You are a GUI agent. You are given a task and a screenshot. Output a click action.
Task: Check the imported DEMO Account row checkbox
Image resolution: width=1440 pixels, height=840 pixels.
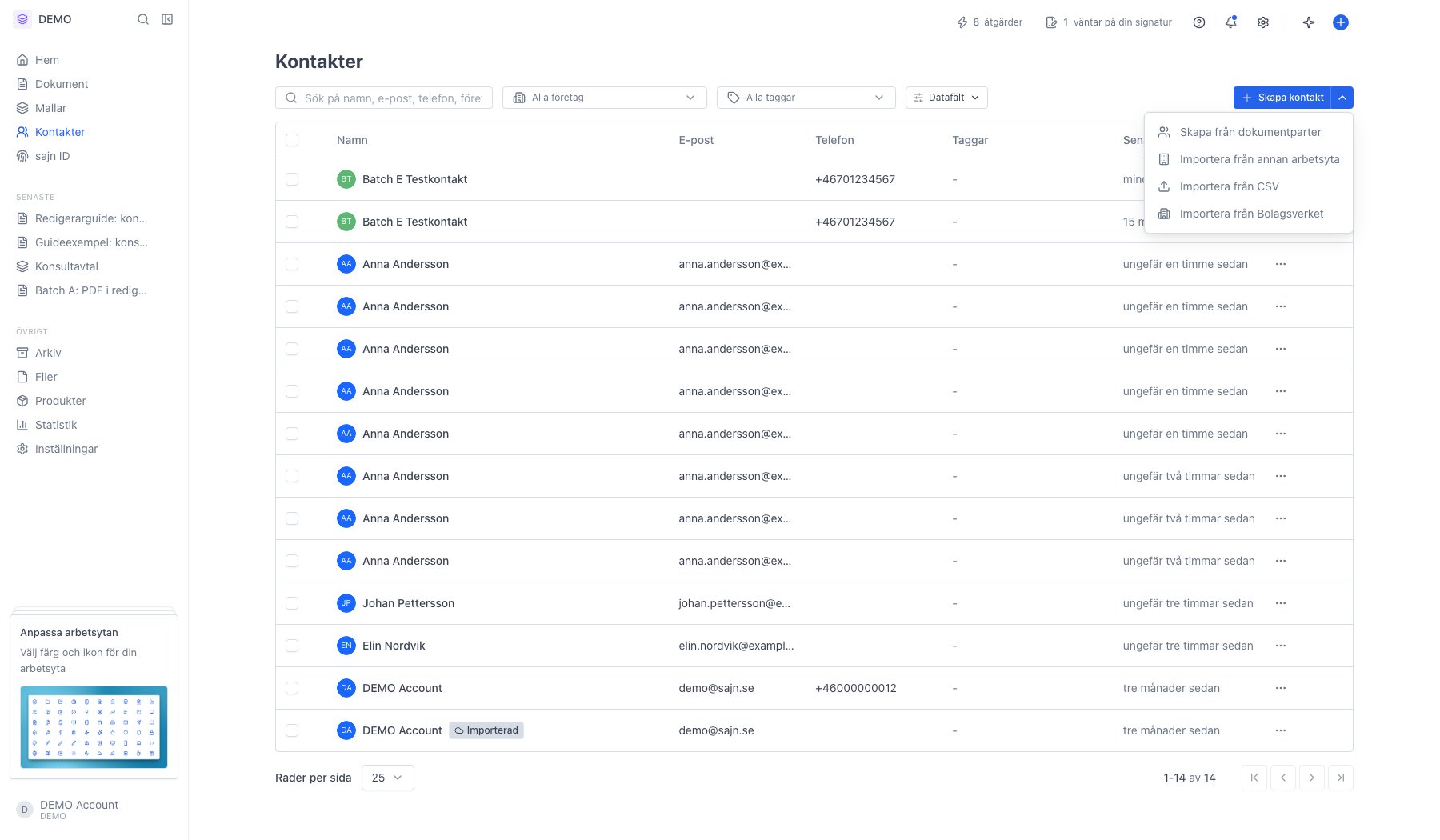click(292, 730)
